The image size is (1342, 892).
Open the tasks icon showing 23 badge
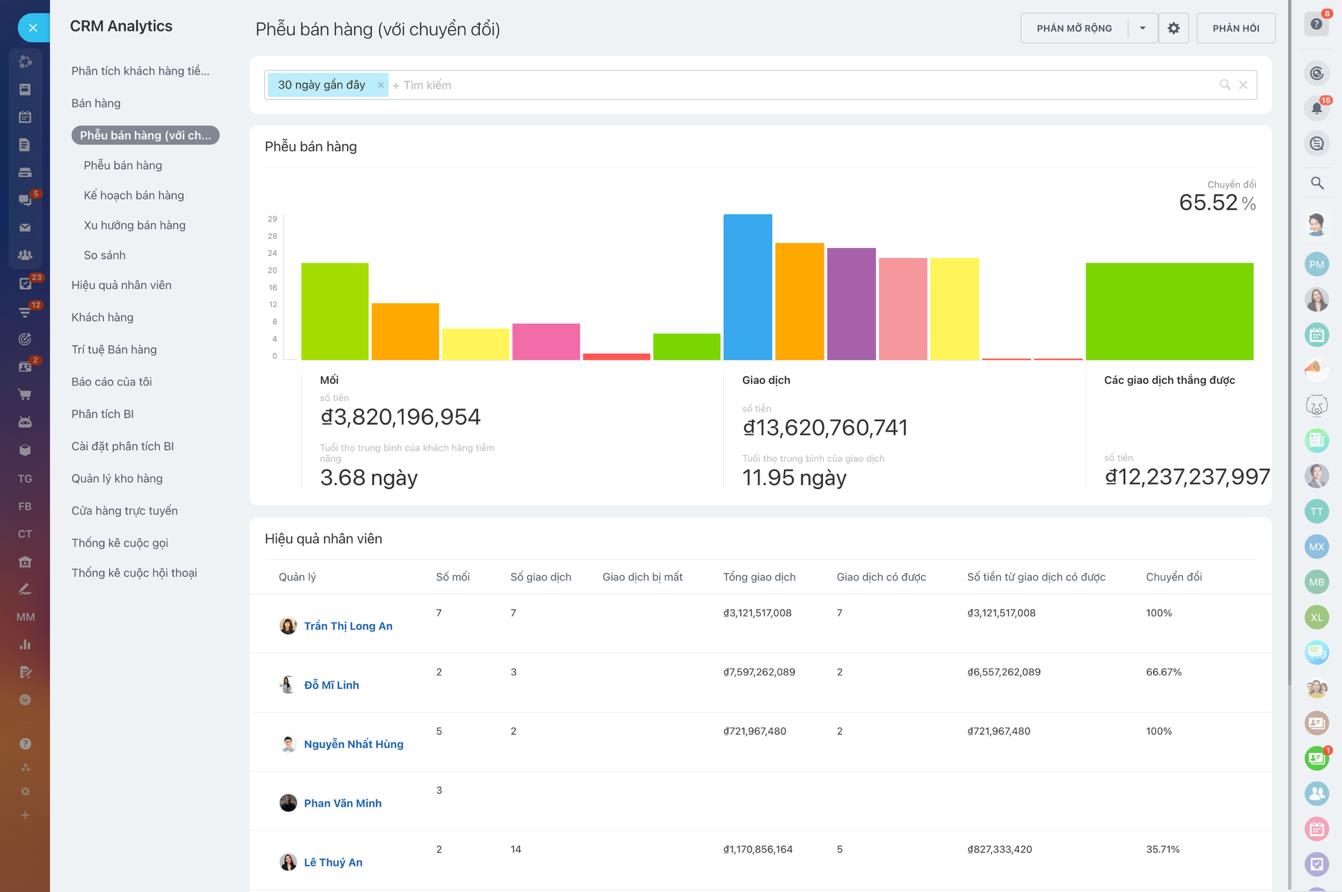(x=25, y=284)
